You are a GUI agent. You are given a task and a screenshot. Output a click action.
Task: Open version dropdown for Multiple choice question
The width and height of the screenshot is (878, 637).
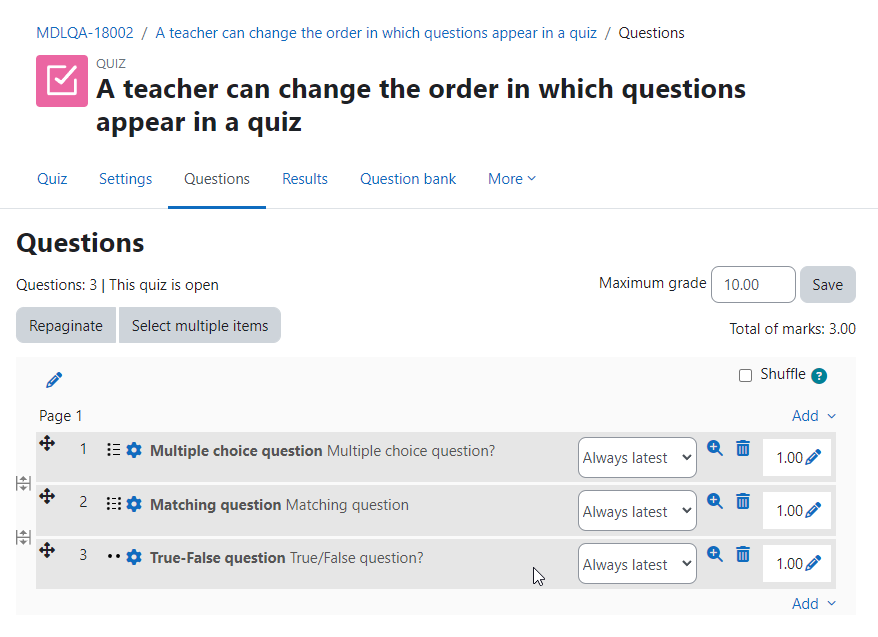point(637,457)
